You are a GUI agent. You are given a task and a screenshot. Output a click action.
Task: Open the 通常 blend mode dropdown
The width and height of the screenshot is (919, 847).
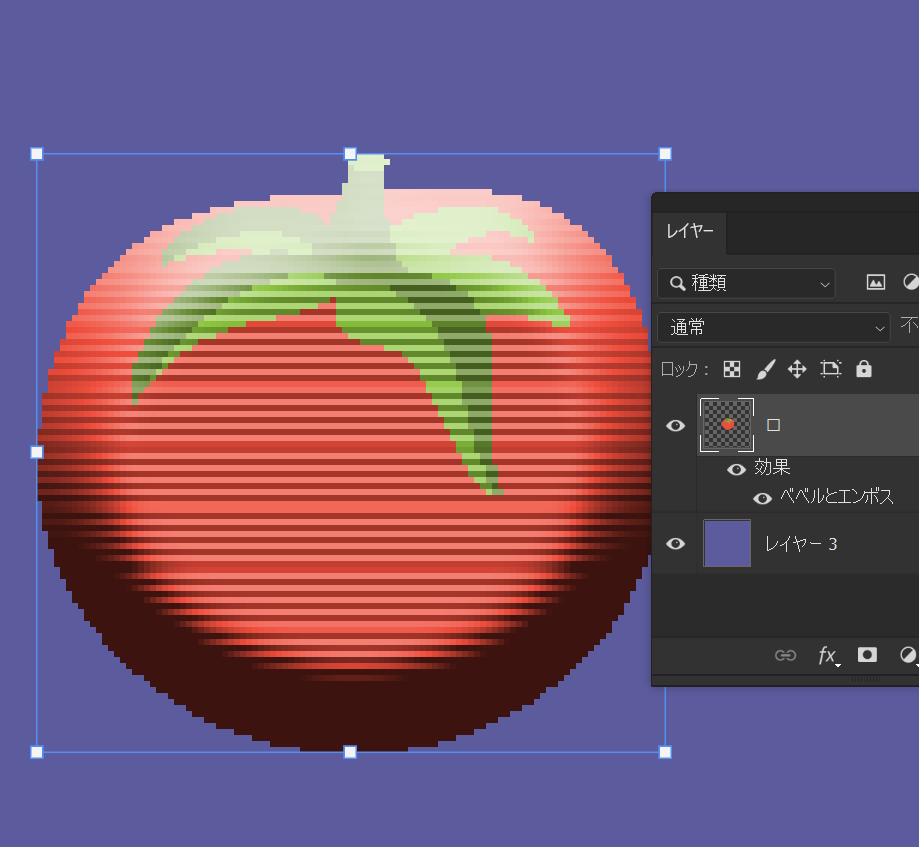(773, 327)
